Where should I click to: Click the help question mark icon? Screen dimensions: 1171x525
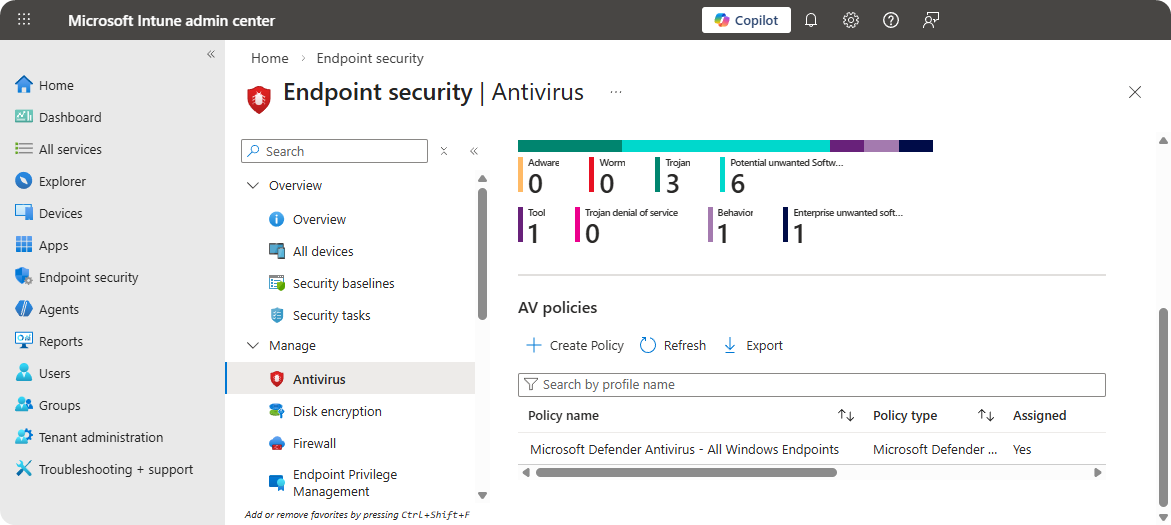tap(891, 20)
